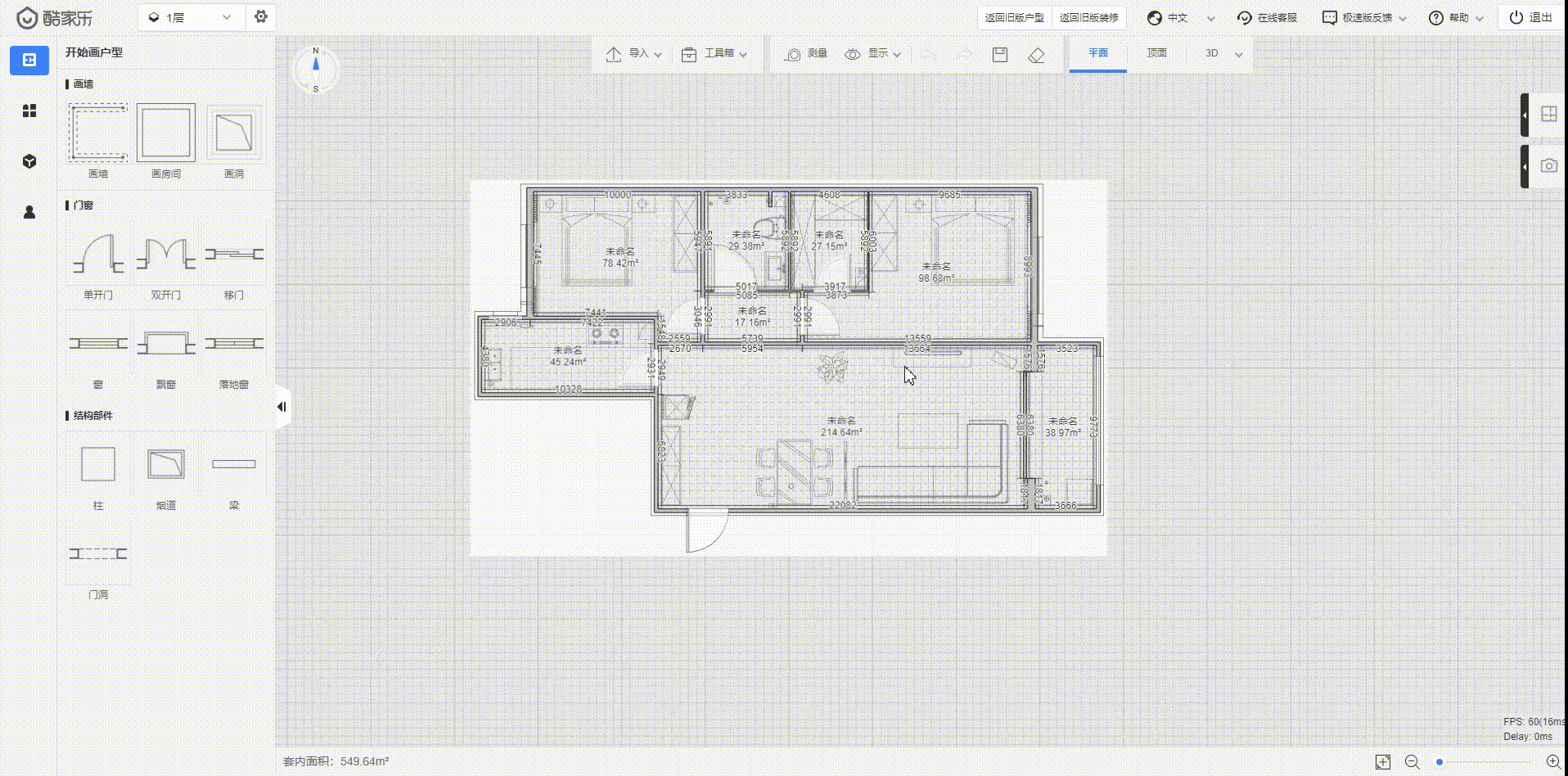Open the 极速版反馈 feedback dropdown
This screenshot has height=776, width=1568.
(x=1364, y=18)
